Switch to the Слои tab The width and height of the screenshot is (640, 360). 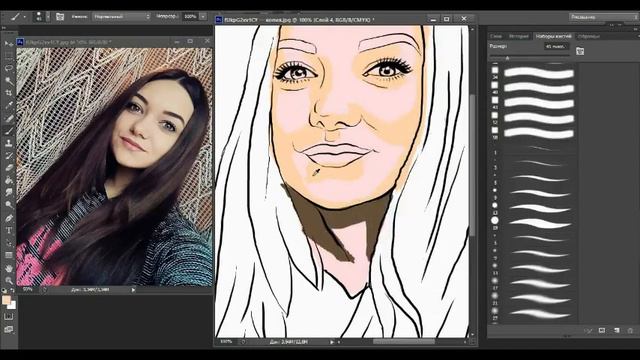(x=496, y=36)
